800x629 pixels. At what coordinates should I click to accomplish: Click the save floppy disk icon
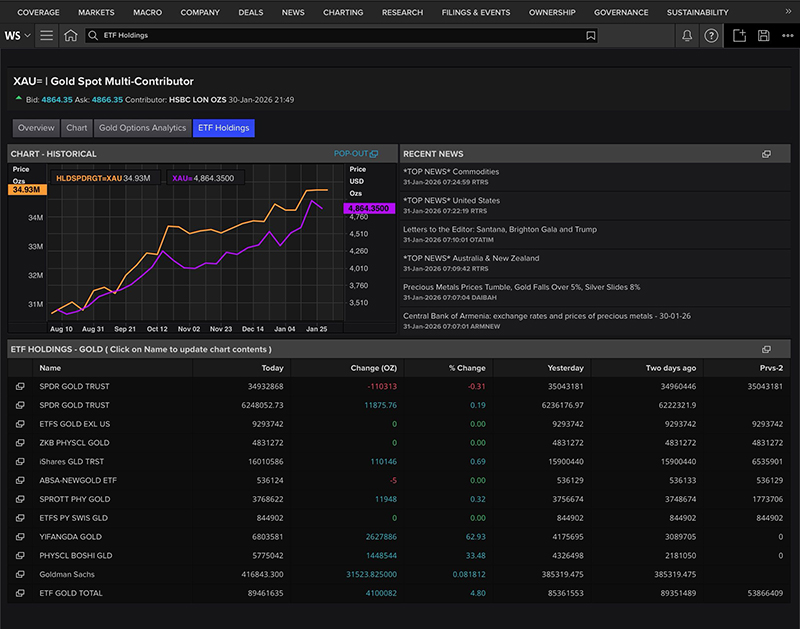[x=764, y=35]
